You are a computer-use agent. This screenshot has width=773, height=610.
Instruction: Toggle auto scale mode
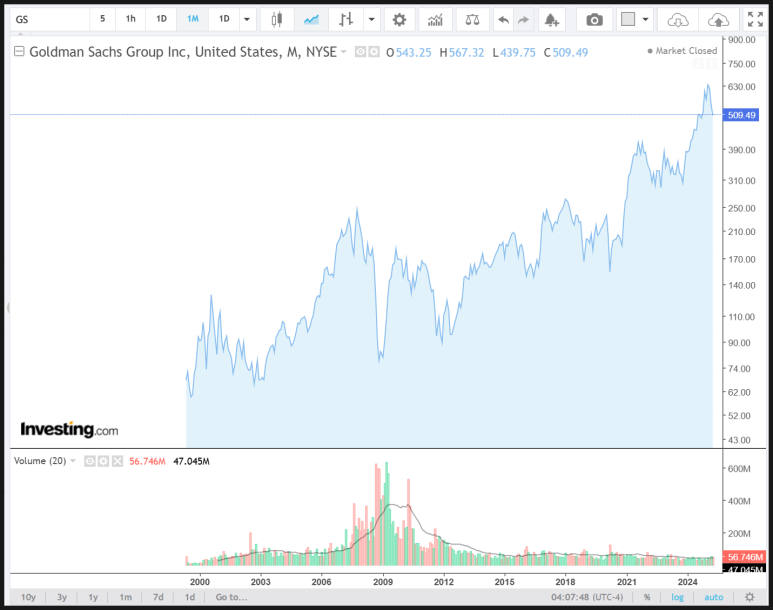pyautogui.click(x=713, y=597)
